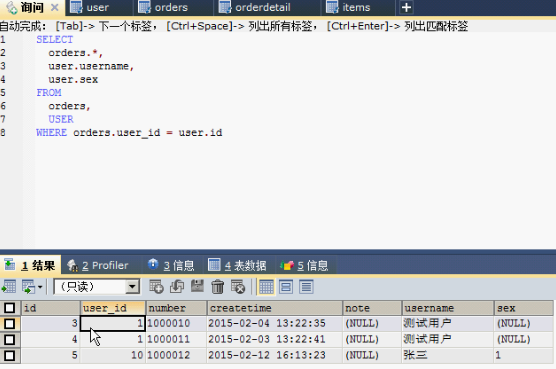This screenshot has width=556, height=369.
Task: Click the export result grid icon
Action: 9,287
